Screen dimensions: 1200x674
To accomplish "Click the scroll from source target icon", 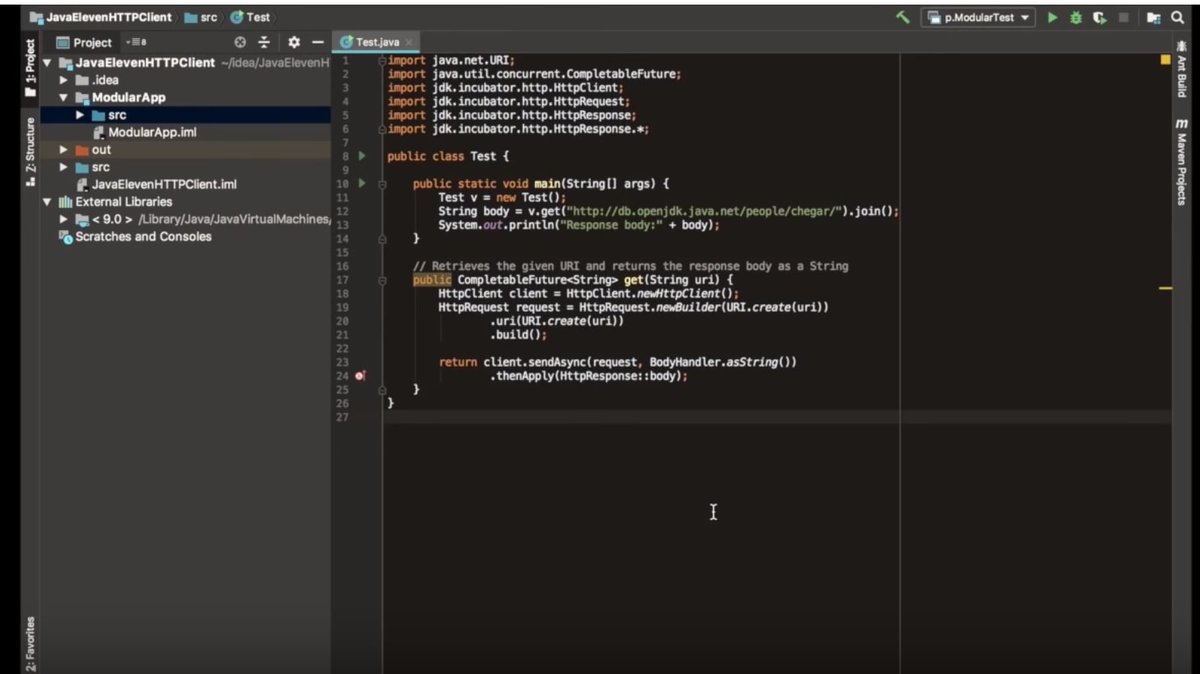I will [240, 42].
